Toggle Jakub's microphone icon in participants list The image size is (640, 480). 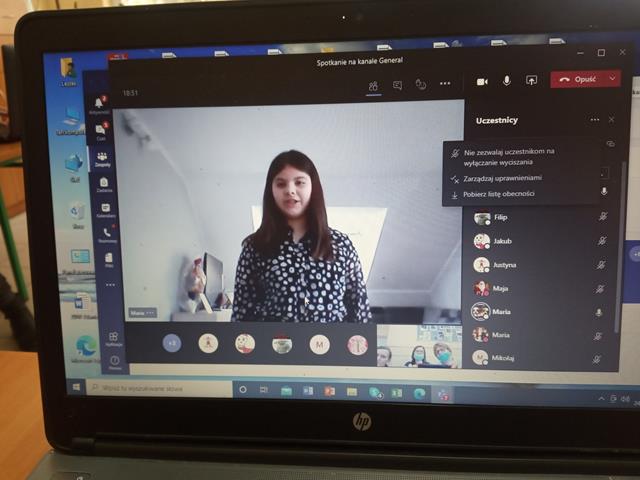point(602,241)
